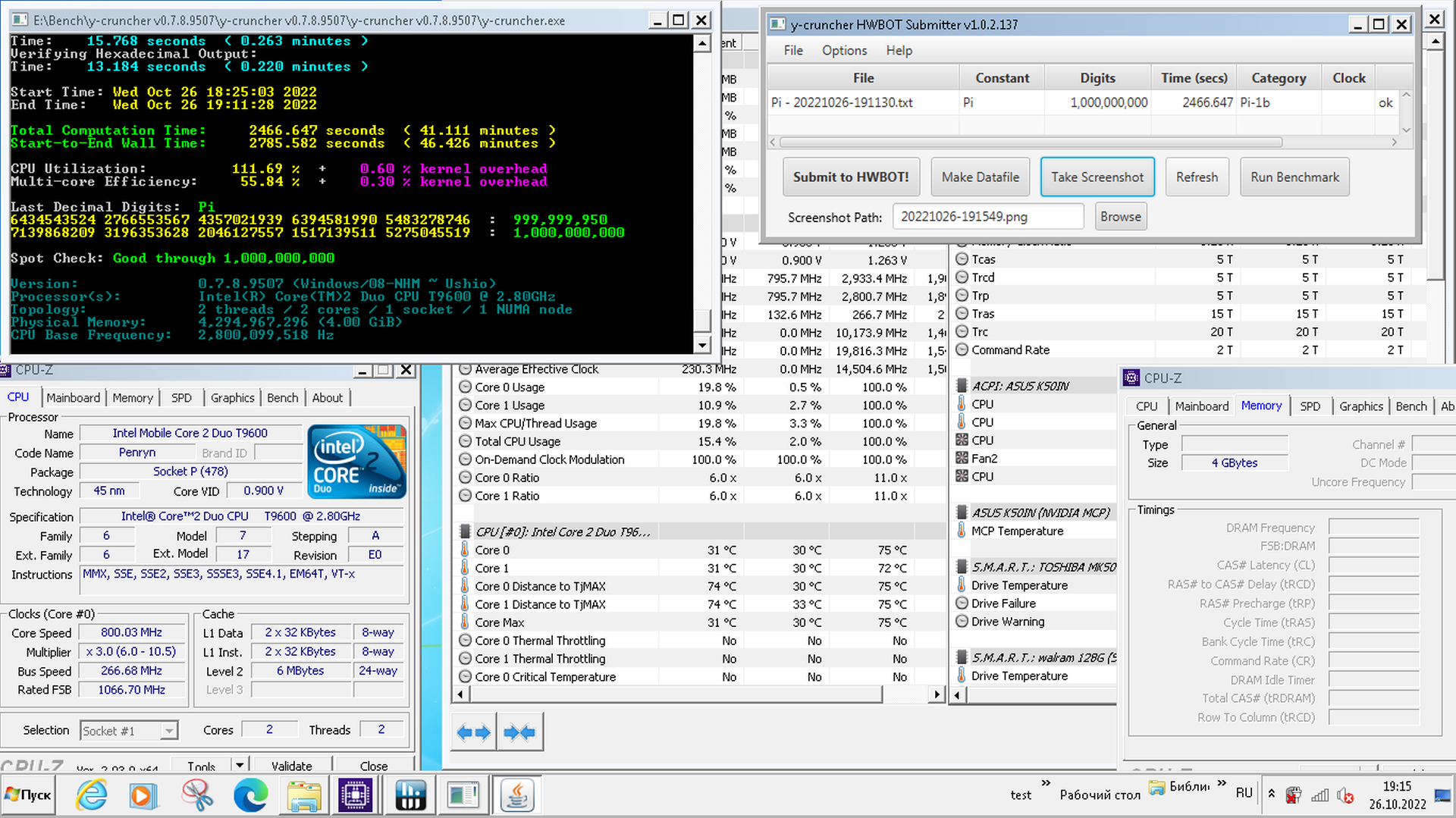This screenshot has height=818, width=1456.
Task: Open the Tools dropdown arrow in CPU-Z
Action: click(240, 766)
